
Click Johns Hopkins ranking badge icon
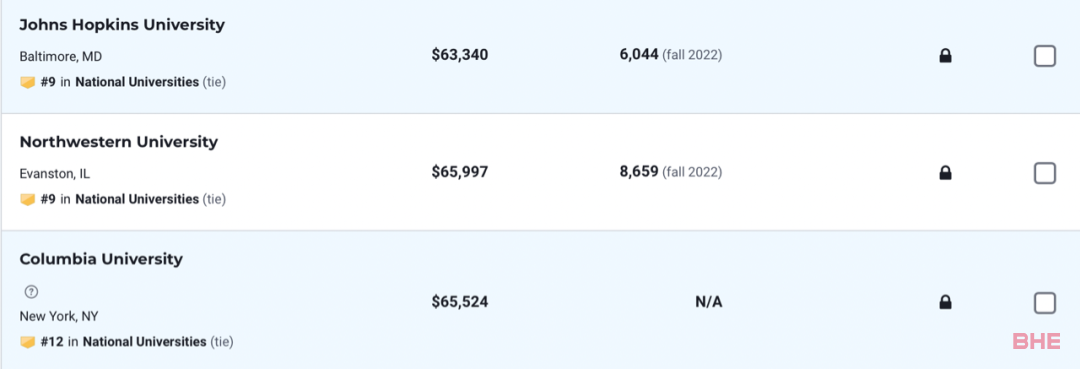click(28, 83)
